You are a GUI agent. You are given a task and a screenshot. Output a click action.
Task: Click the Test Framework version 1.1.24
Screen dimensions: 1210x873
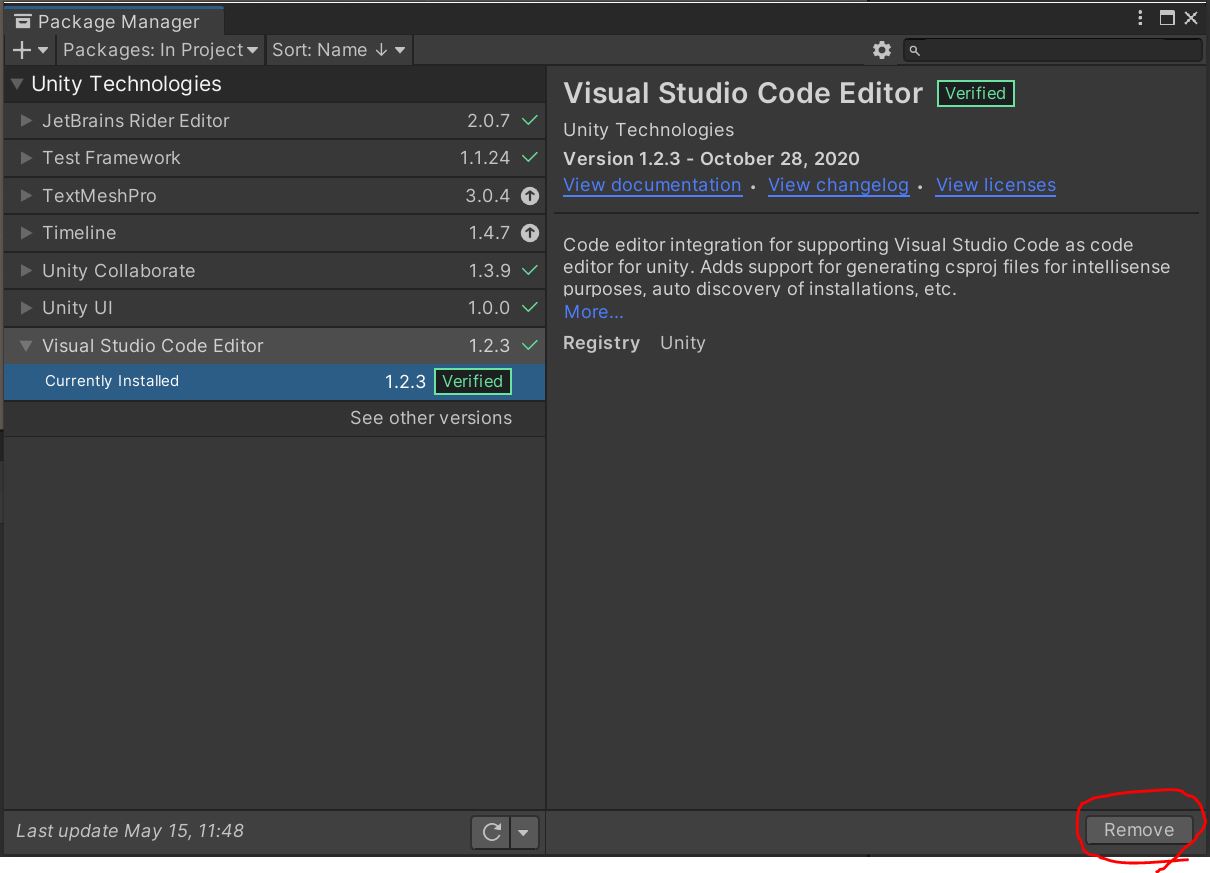[x=485, y=158]
